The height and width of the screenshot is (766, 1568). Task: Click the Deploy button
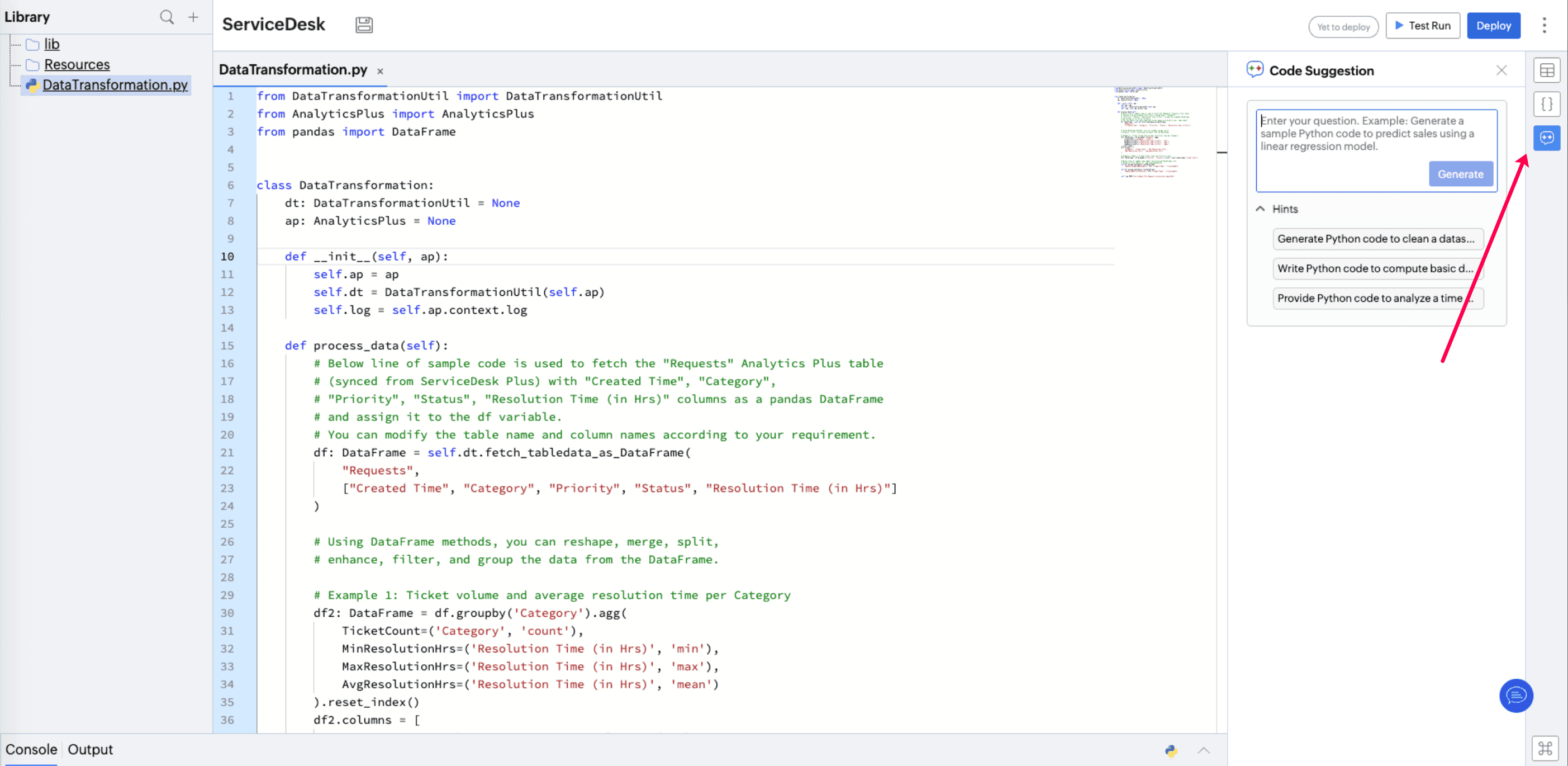point(1493,26)
